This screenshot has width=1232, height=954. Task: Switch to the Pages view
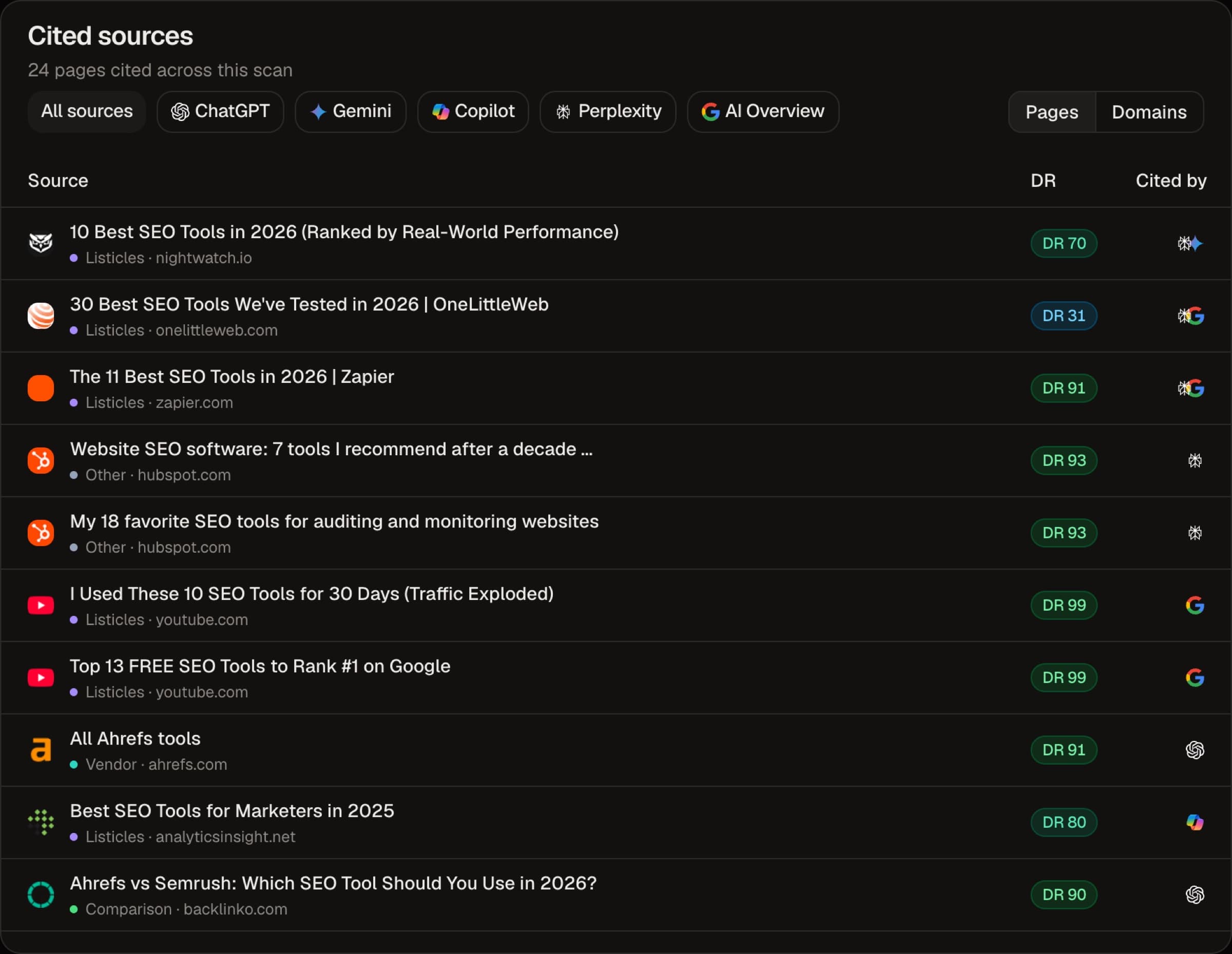tap(1051, 112)
